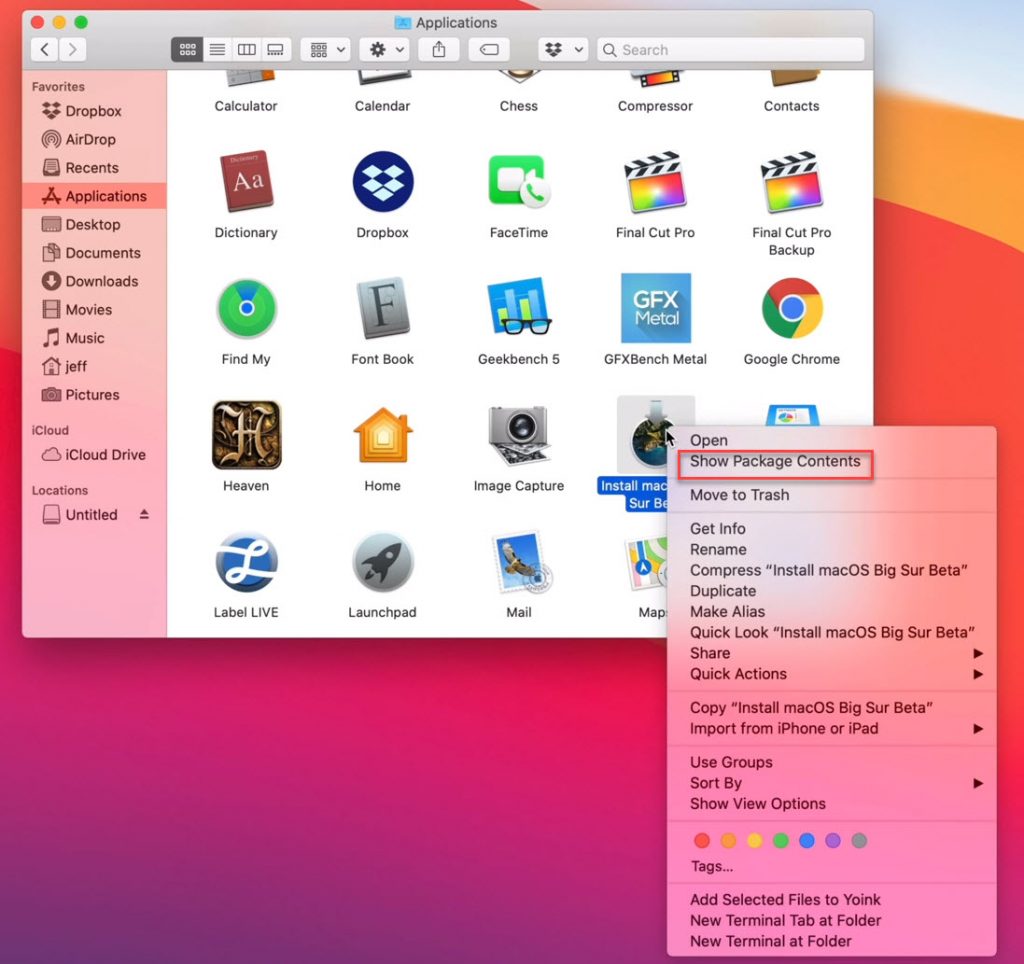Apply the red tag color
The height and width of the screenshot is (964, 1024).
701,840
